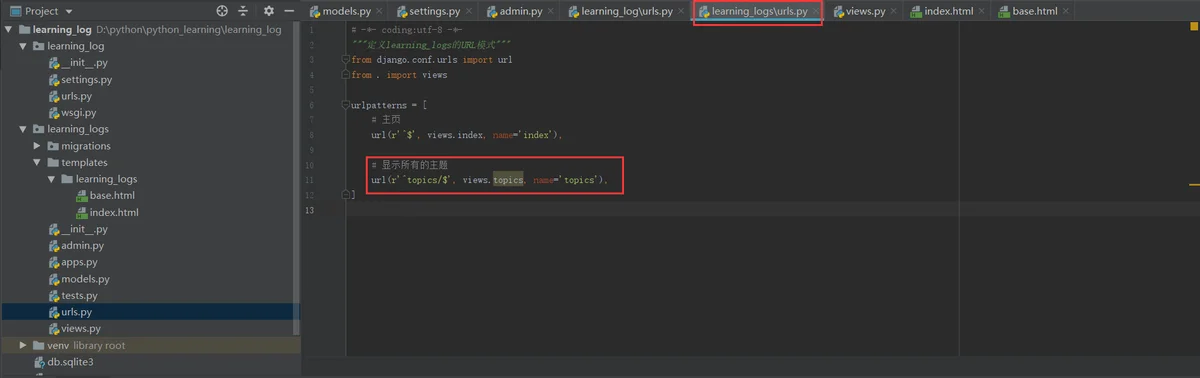Switch to the models.py tab
The image size is (1200, 378).
point(345,11)
